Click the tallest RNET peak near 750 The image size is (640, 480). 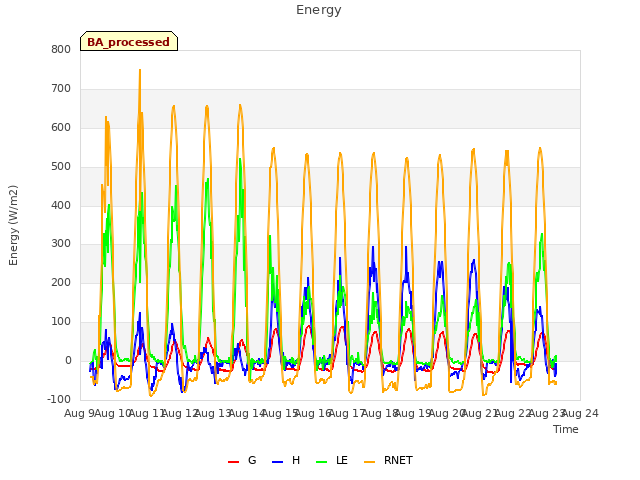140,70
